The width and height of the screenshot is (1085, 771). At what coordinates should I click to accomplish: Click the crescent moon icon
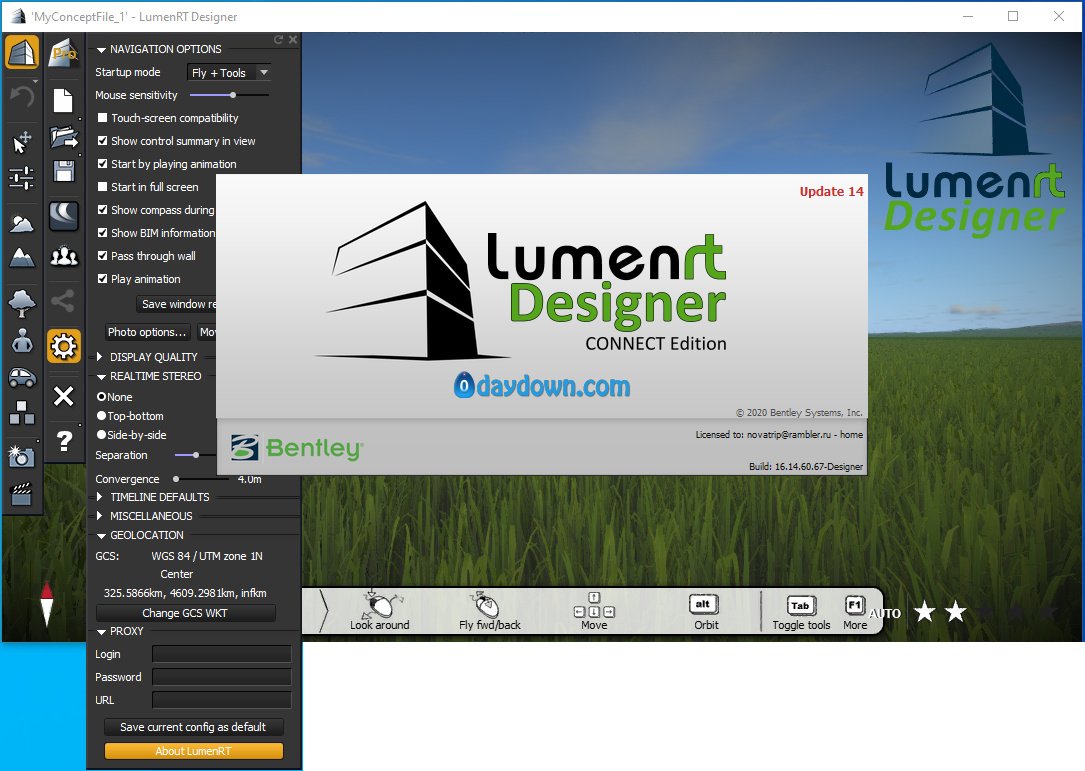(64, 216)
